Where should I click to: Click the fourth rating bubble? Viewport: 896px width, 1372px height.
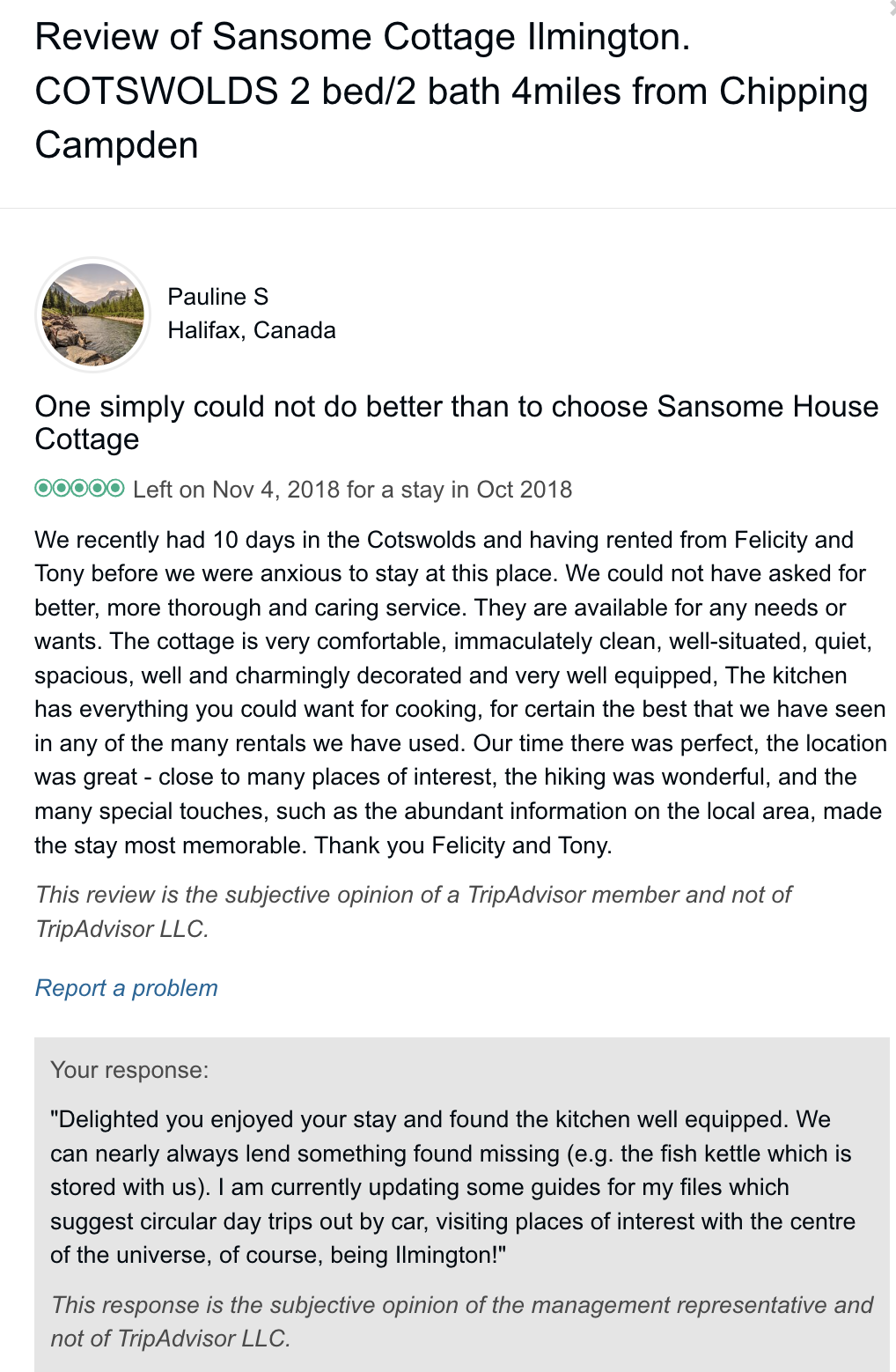(98, 488)
